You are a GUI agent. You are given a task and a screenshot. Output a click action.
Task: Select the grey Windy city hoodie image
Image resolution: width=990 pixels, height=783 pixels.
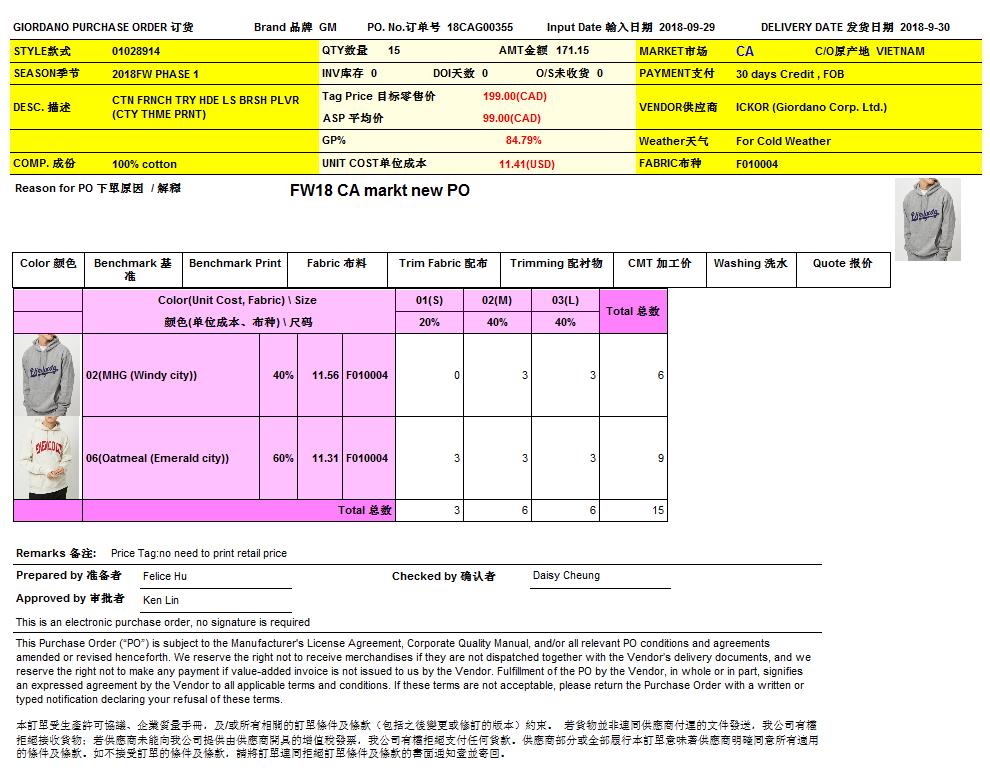47,375
